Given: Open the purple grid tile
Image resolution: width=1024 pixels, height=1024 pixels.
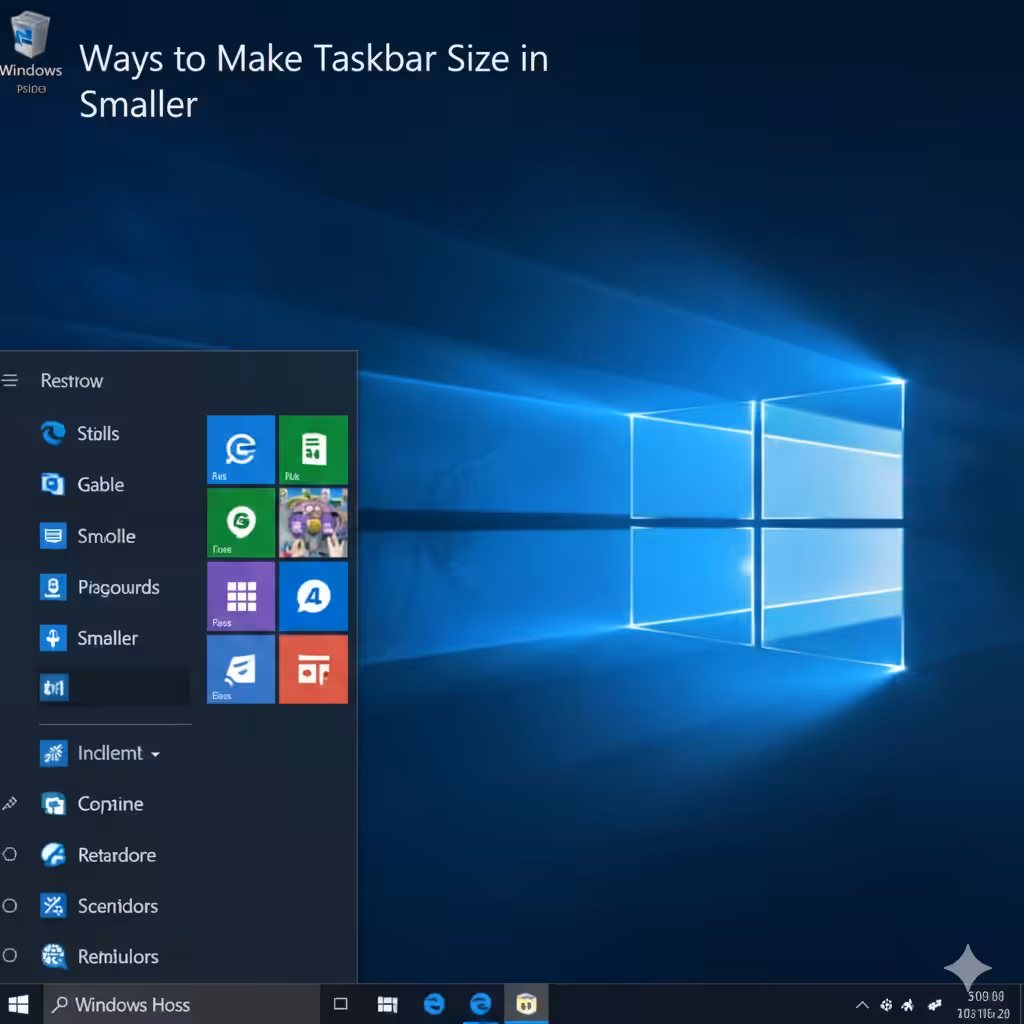Looking at the screenshot, I should point(241,596).
